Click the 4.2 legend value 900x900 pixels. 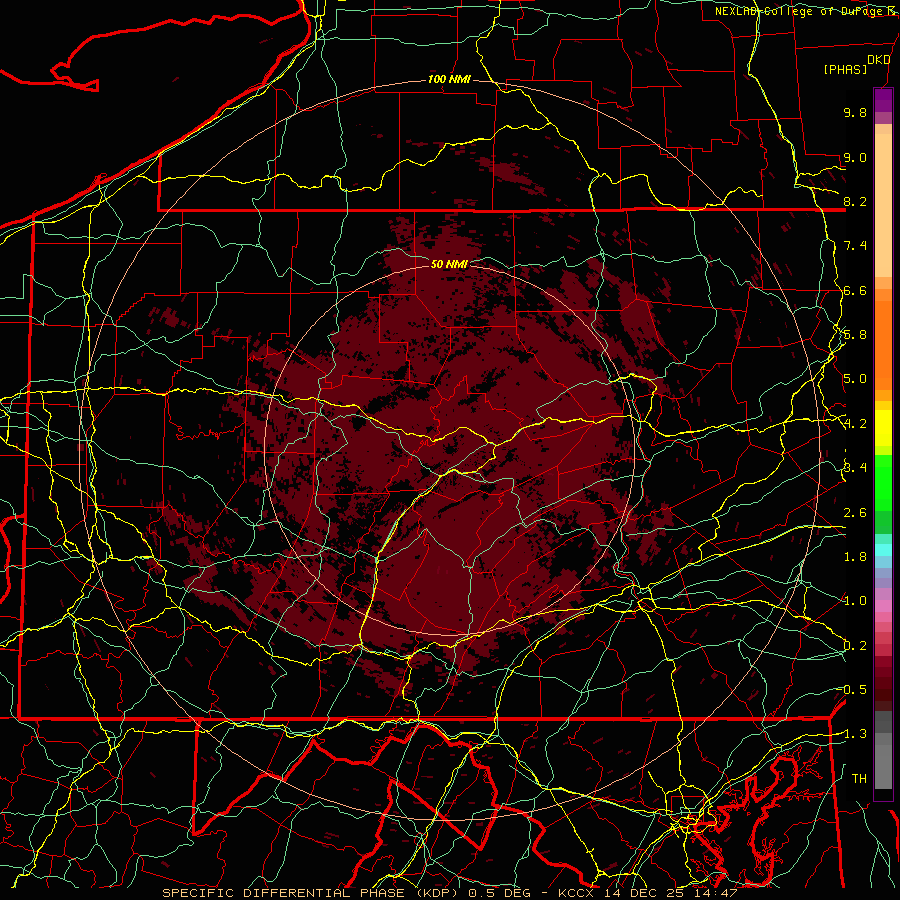[855, 424]
